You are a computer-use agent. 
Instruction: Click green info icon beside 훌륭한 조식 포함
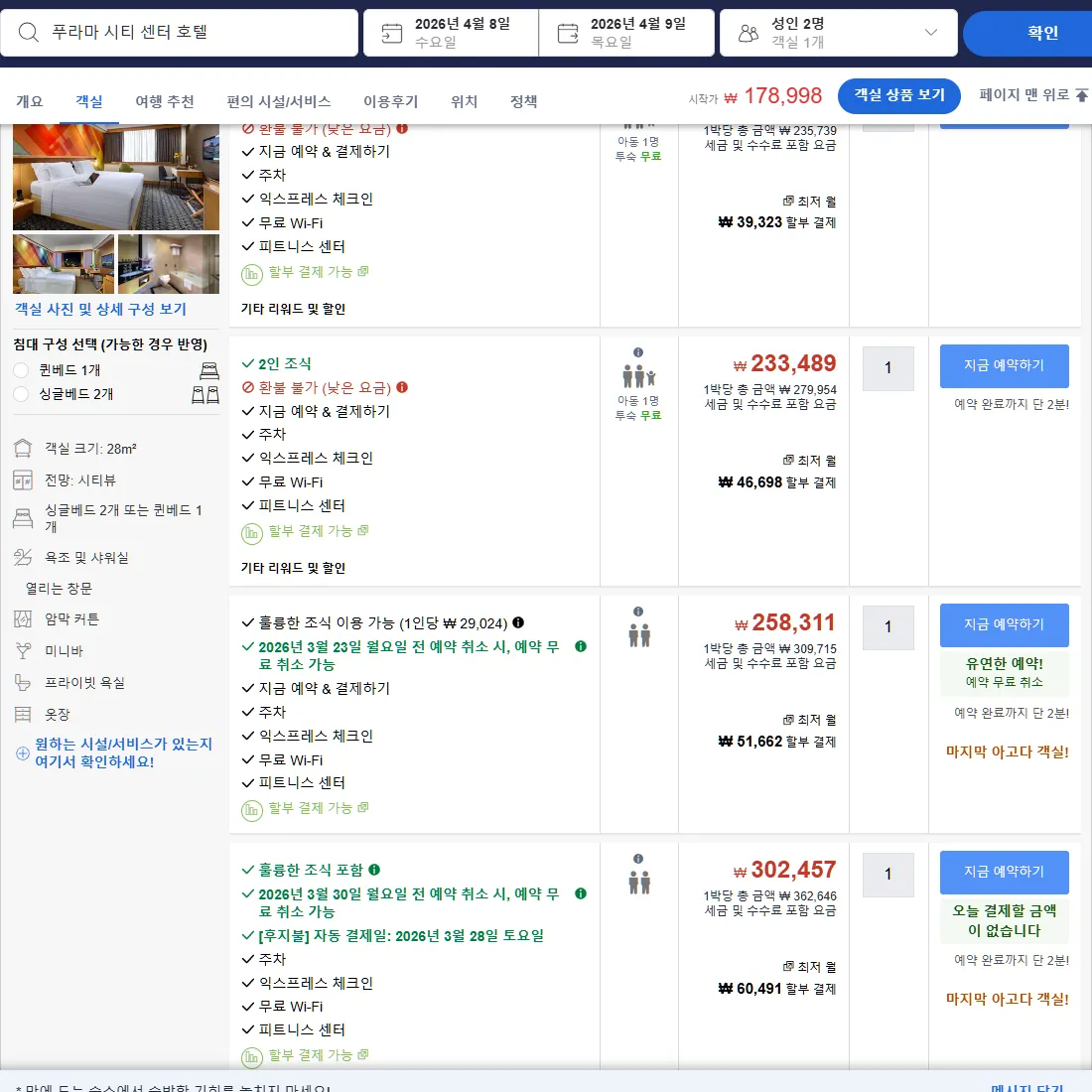pos(374,870)
